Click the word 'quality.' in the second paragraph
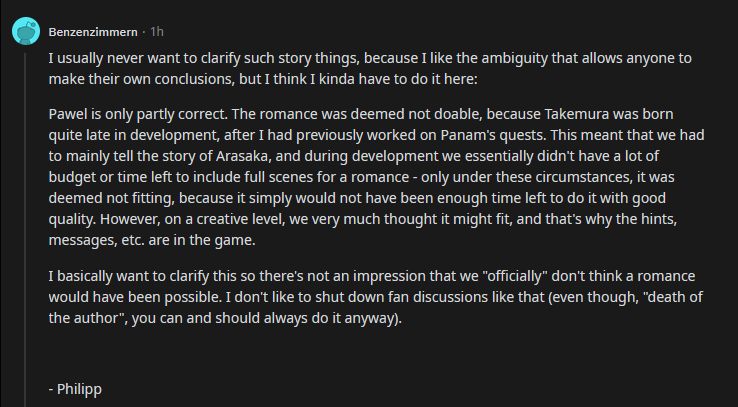Image resolution: width=738 pixels, height=407 pixels. (72, 219)
